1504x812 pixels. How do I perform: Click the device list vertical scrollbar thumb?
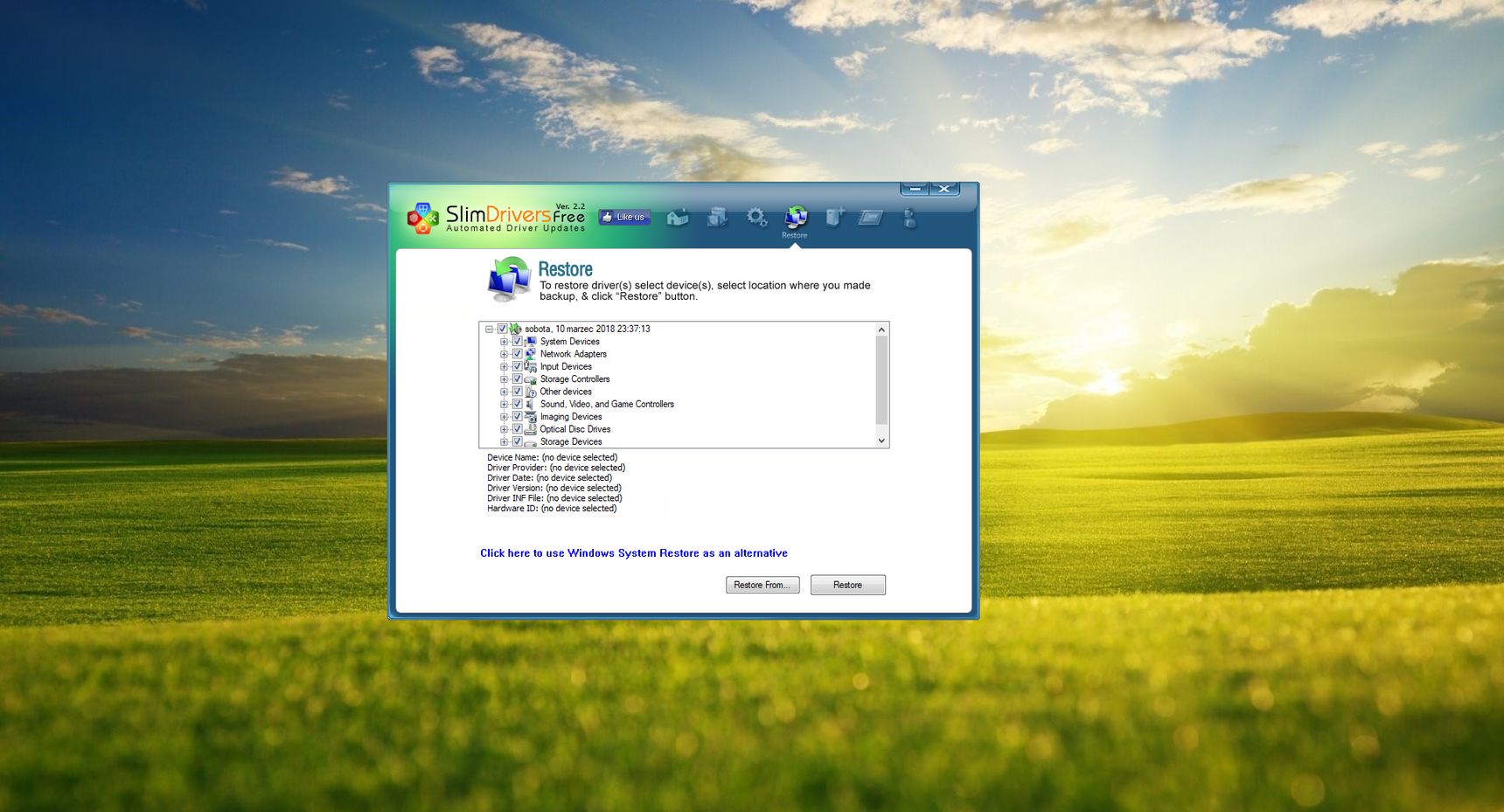tap(881, 379)
